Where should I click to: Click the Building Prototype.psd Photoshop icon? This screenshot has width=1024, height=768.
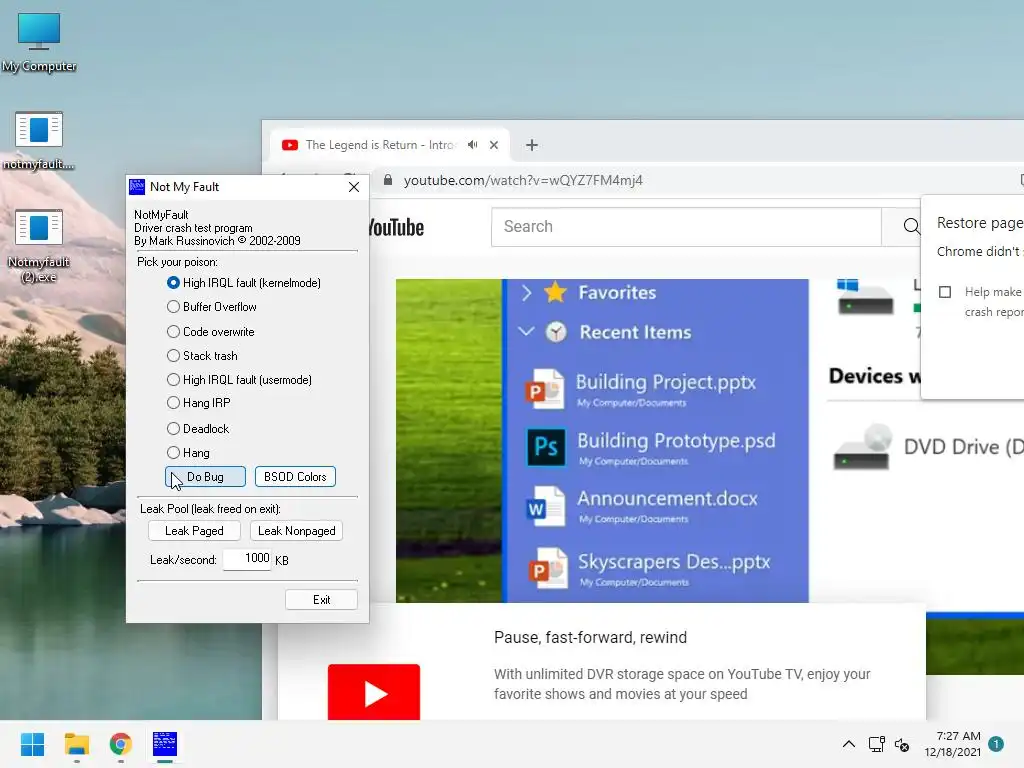(x=546, y=447)
